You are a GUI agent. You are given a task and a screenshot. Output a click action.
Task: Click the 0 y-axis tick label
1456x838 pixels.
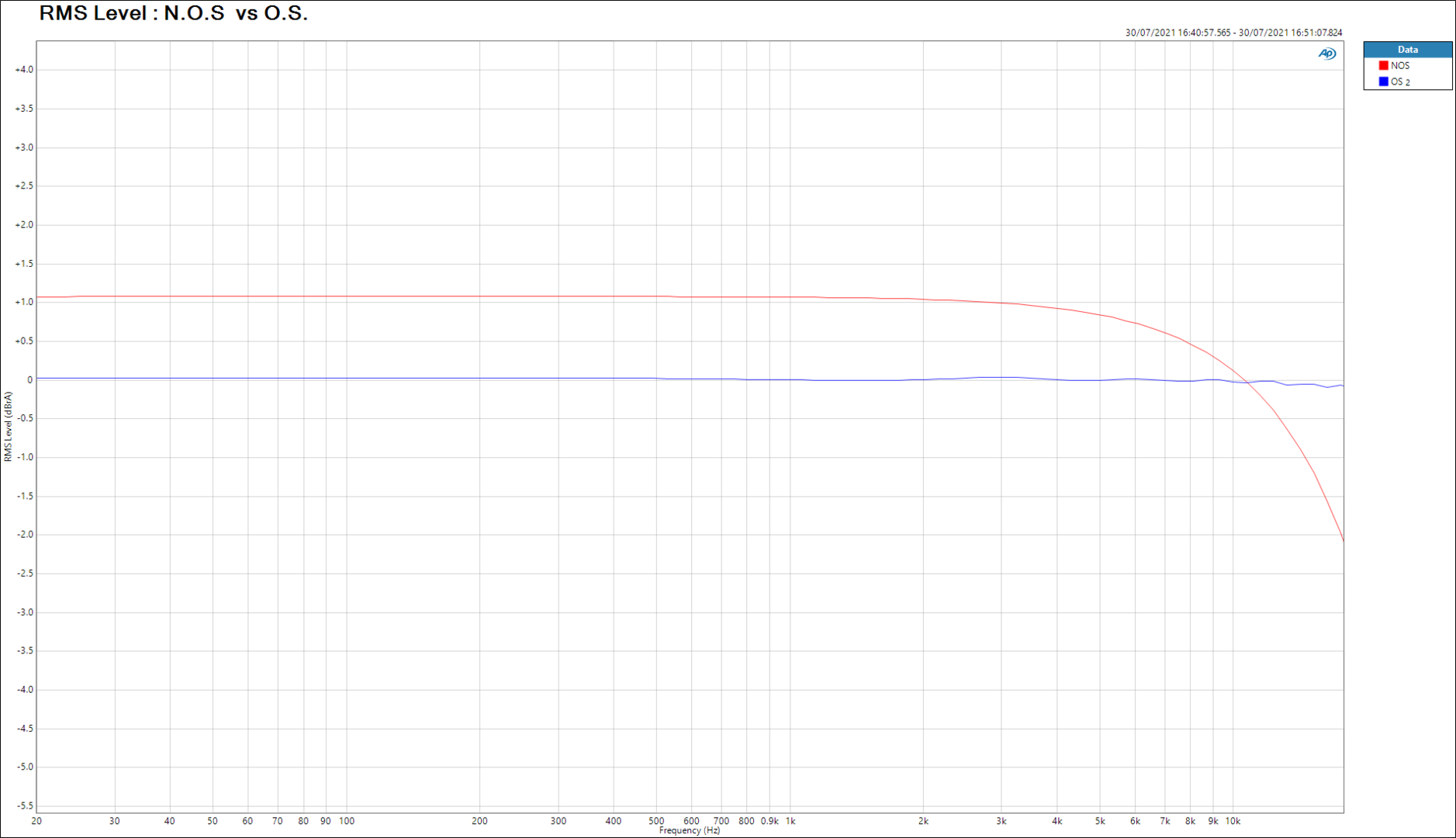pyautogui.click(x=30, y=380)
